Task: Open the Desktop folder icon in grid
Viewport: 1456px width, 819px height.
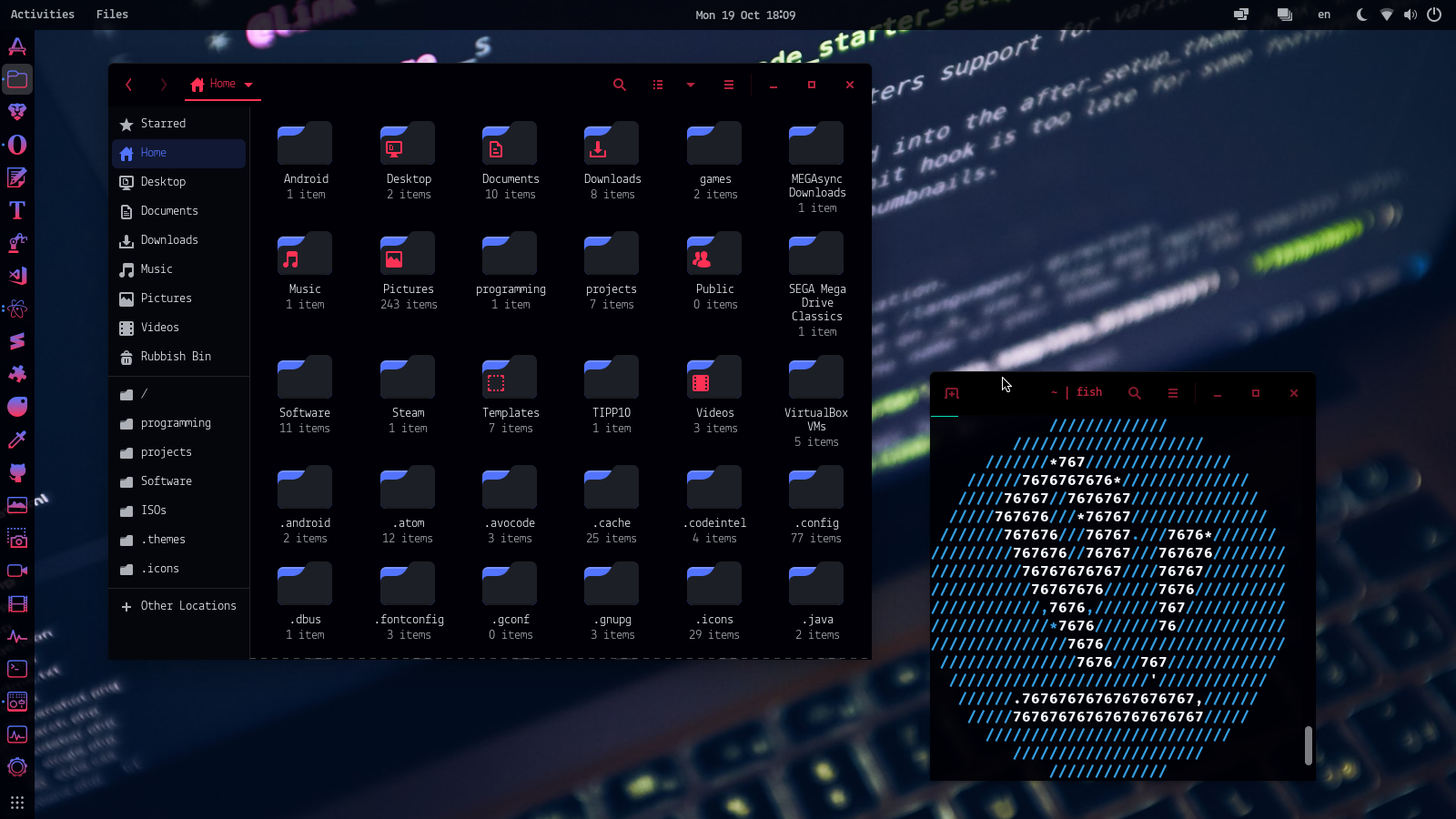Action: pos(408,144)
